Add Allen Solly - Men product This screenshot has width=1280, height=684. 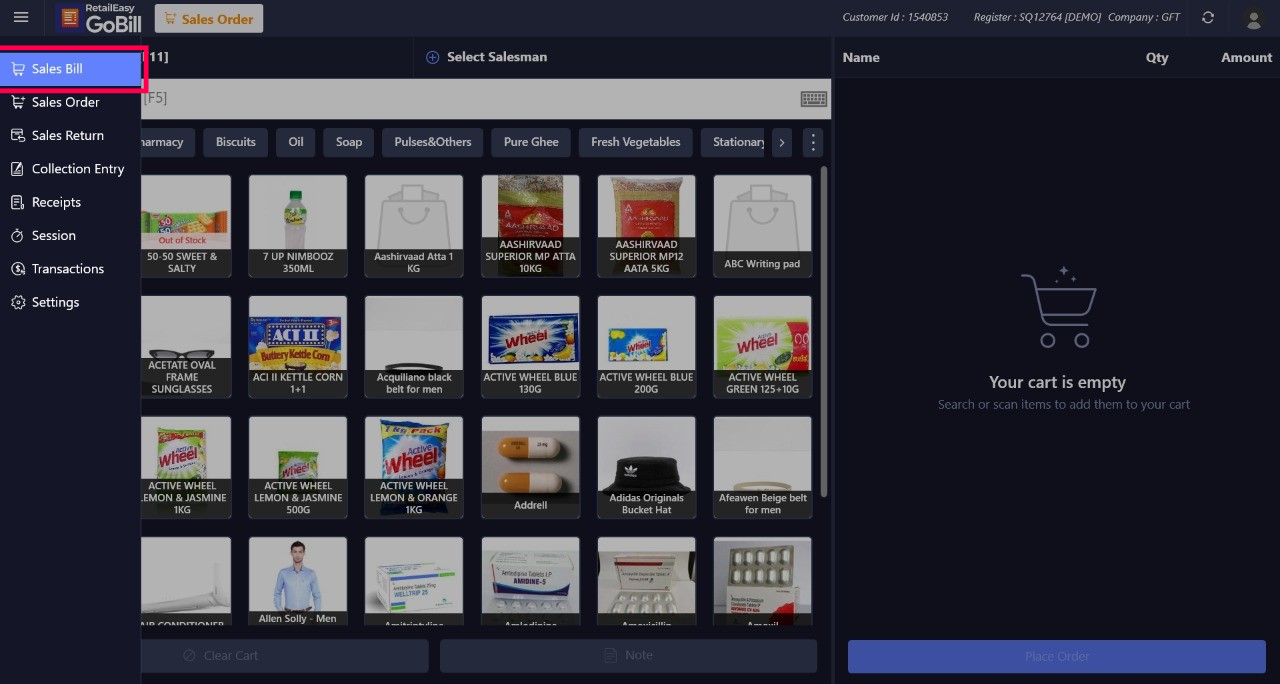pos(298,582)
